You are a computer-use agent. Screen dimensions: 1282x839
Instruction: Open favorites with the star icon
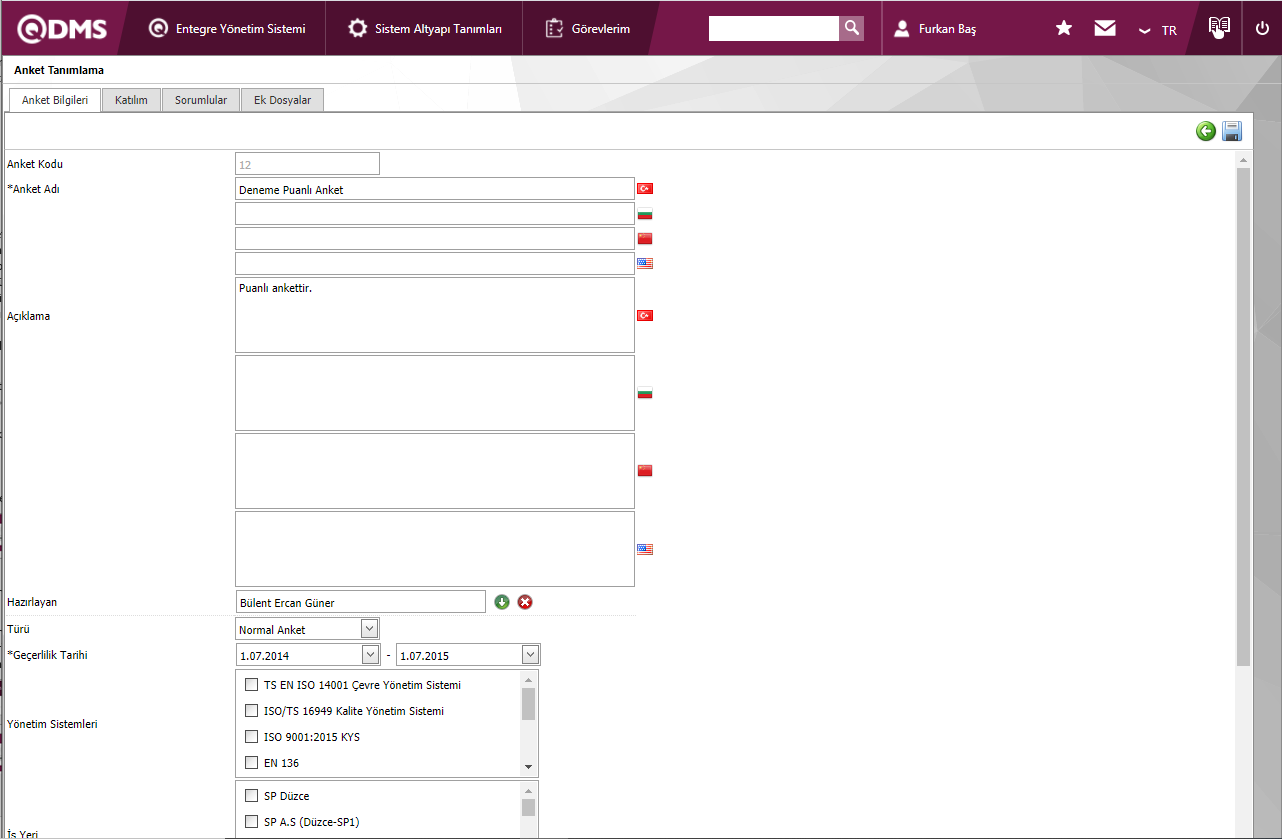pos(1064,29)
